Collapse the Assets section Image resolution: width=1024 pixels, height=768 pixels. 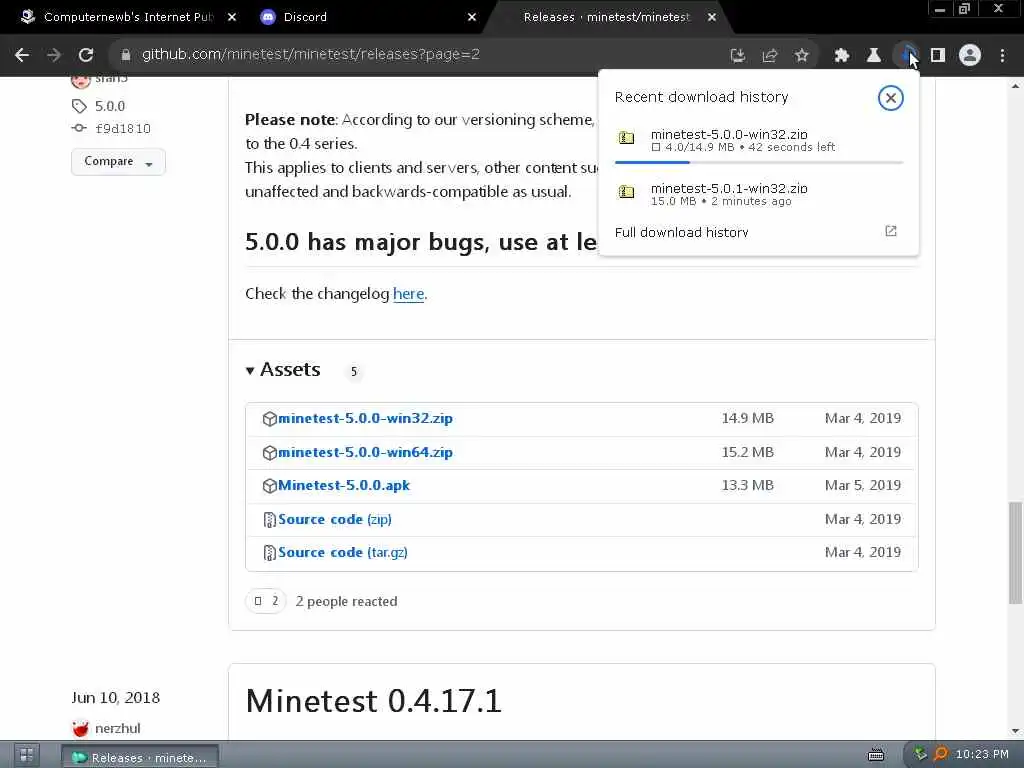(x=283, y=370)
